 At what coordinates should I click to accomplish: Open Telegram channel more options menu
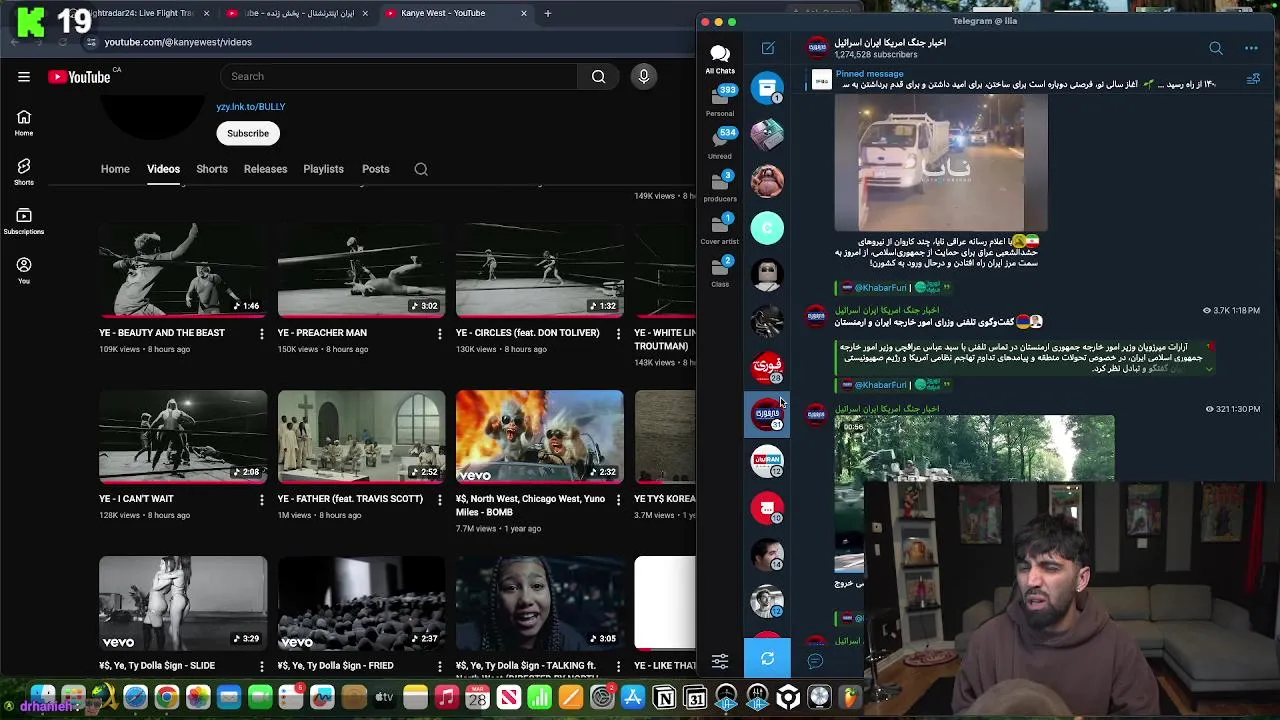click(x=1251, y=48)
